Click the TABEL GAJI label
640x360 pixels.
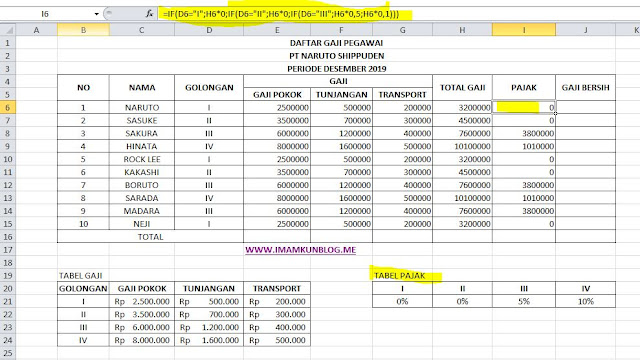tap(80, 276)
